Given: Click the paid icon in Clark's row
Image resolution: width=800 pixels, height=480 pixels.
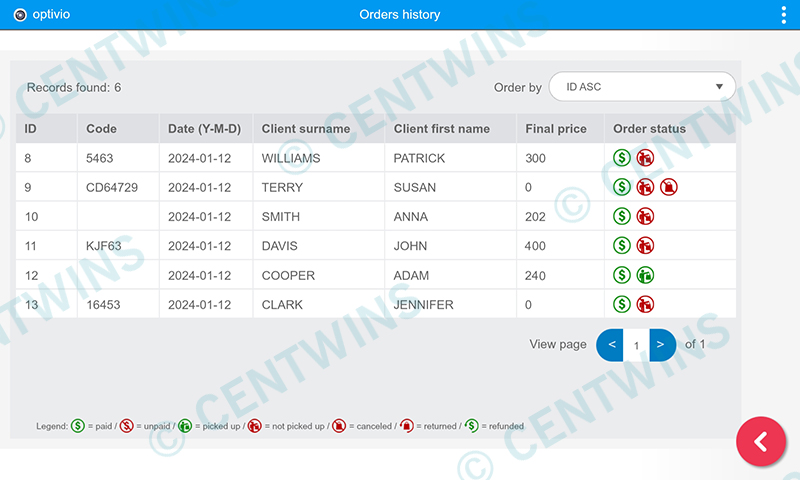Looking at the screenshot, I should point(621,304).
